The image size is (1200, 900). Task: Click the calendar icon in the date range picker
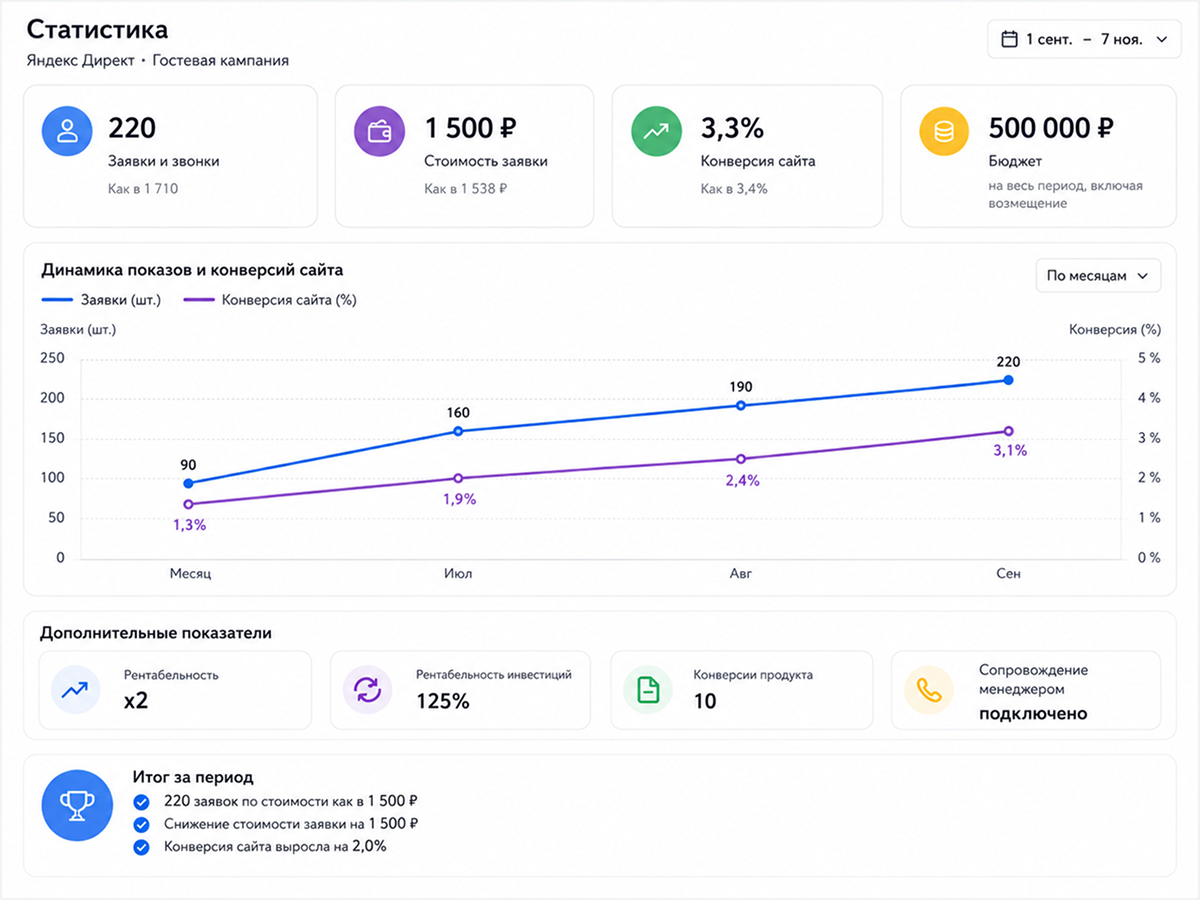[1009, 39]
